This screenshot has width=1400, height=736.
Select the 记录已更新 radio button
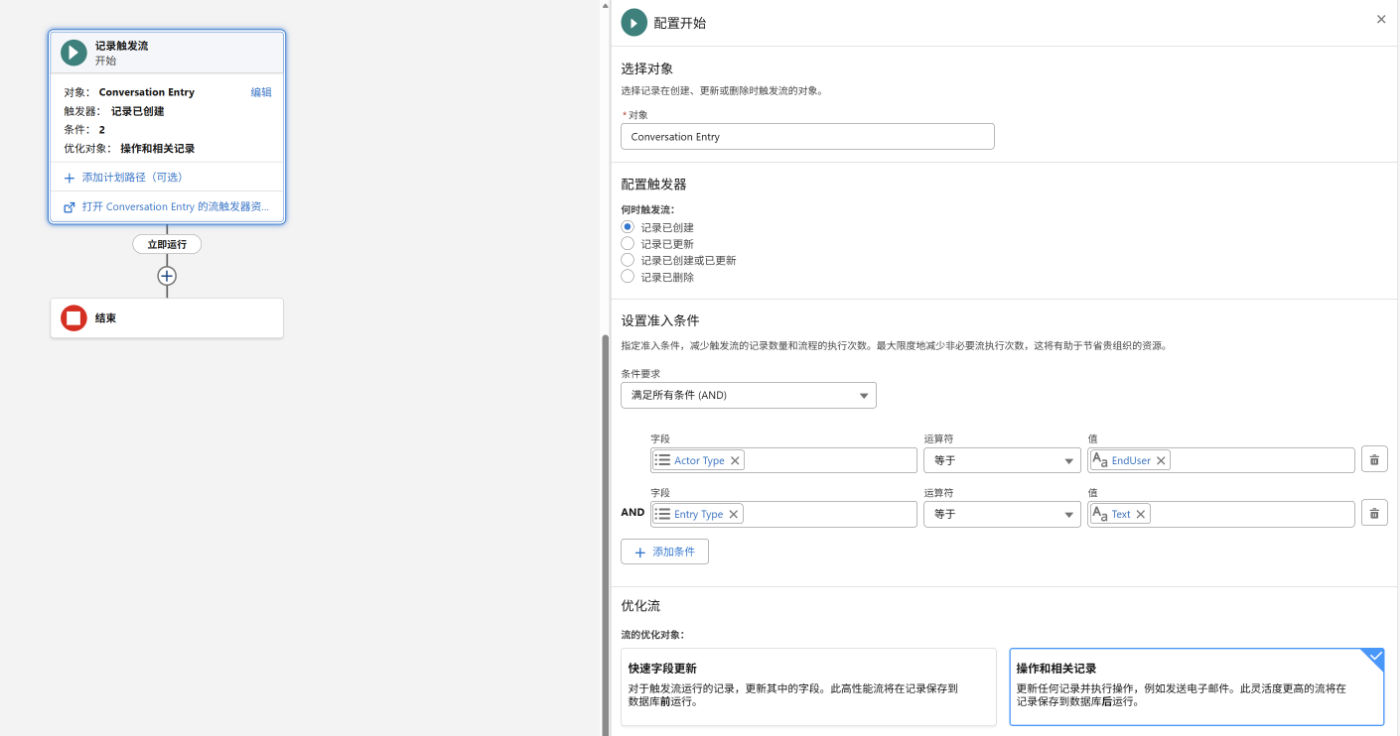pyautogui.click(x=628, y=243)
